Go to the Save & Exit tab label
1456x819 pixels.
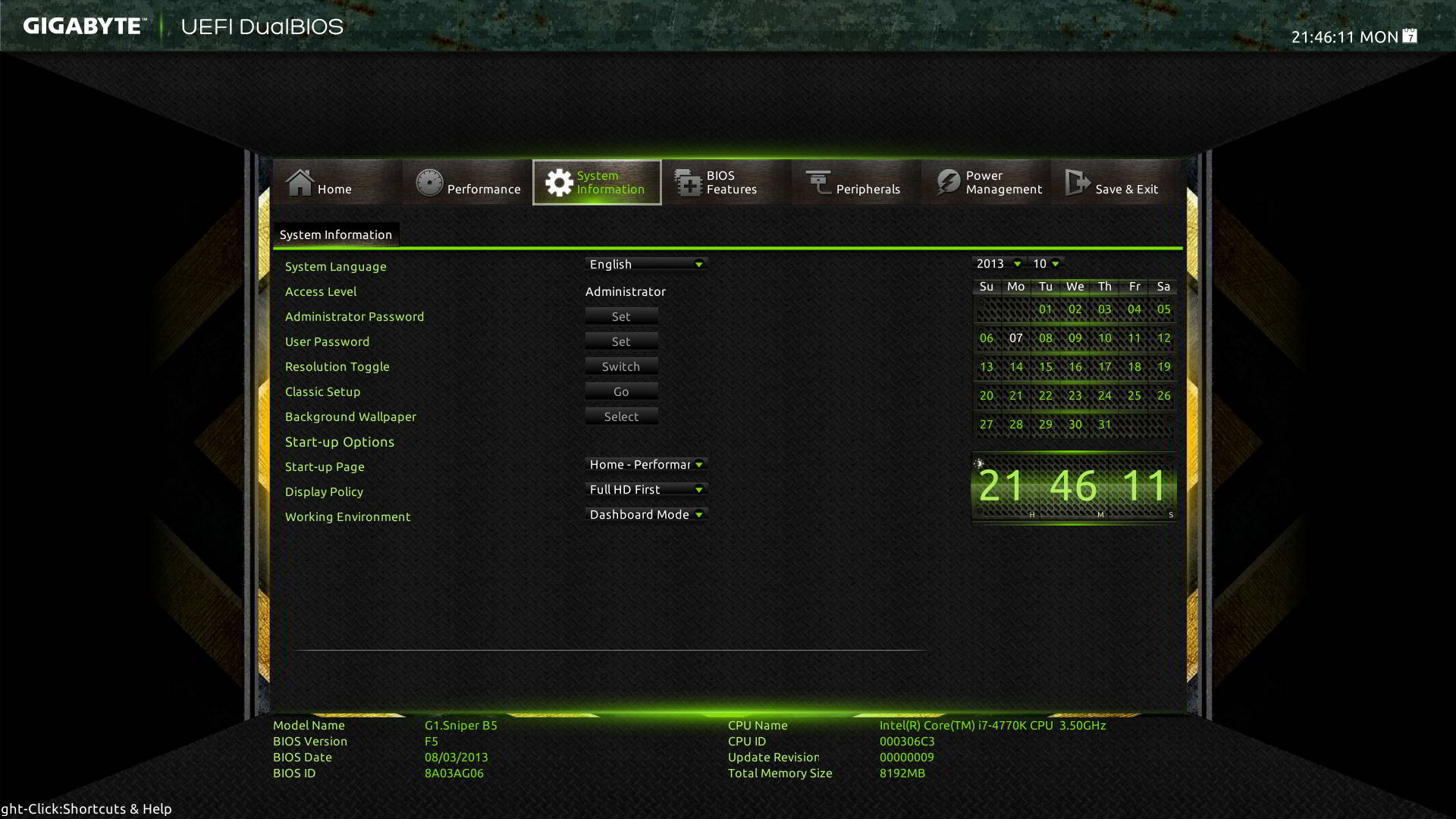1127,189
